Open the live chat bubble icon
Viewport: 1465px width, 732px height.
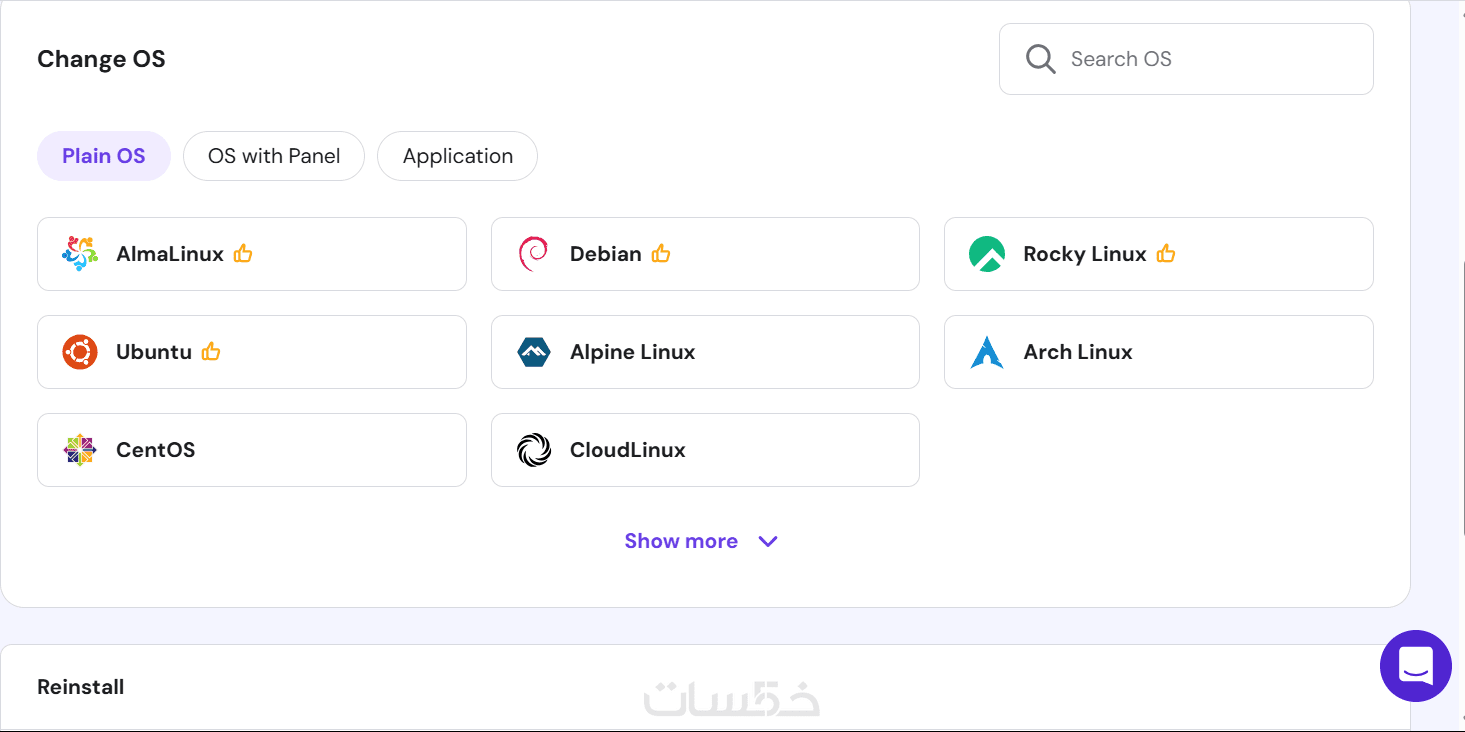tap(1416, 665)
